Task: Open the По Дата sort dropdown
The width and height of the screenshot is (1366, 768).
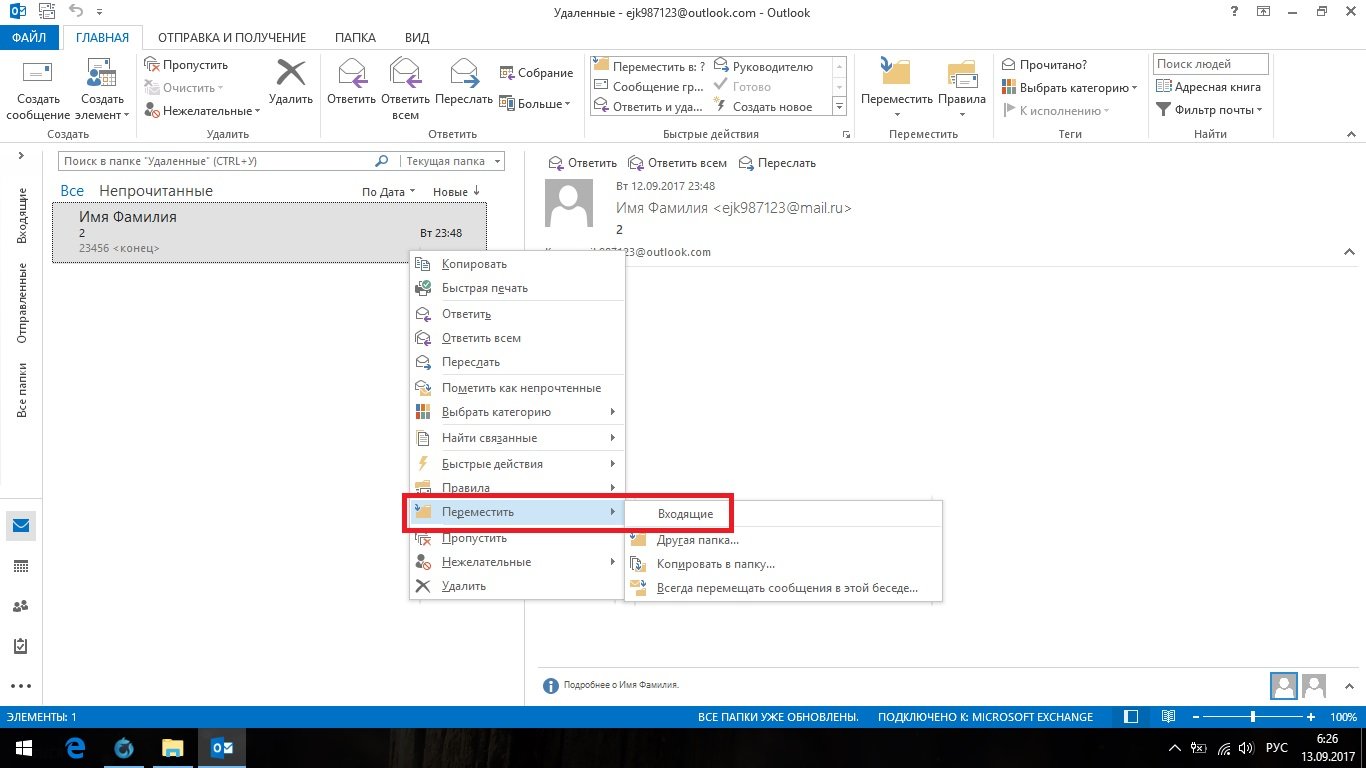Action: coord(389,192)
